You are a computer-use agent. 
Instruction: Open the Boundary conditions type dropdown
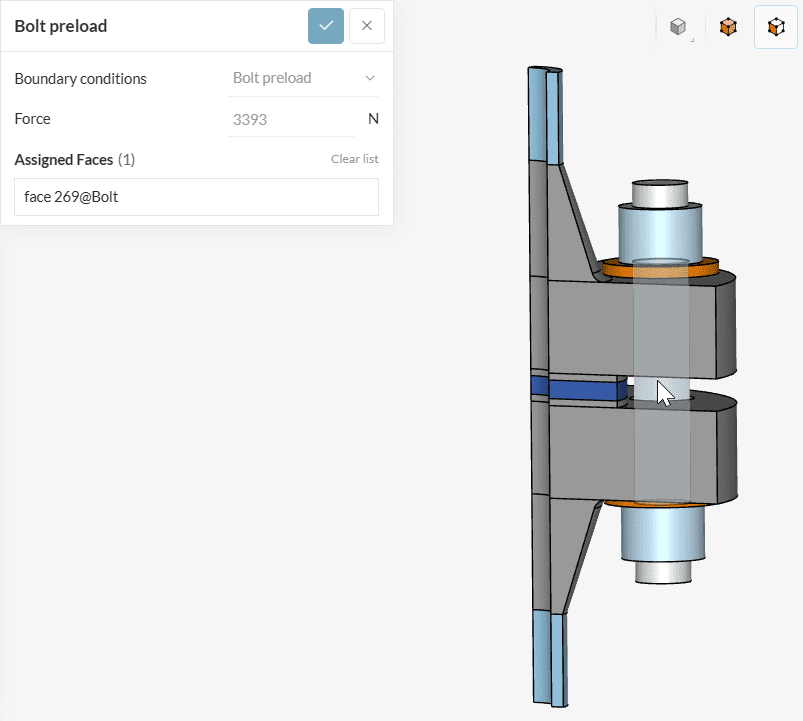point(303,78)
